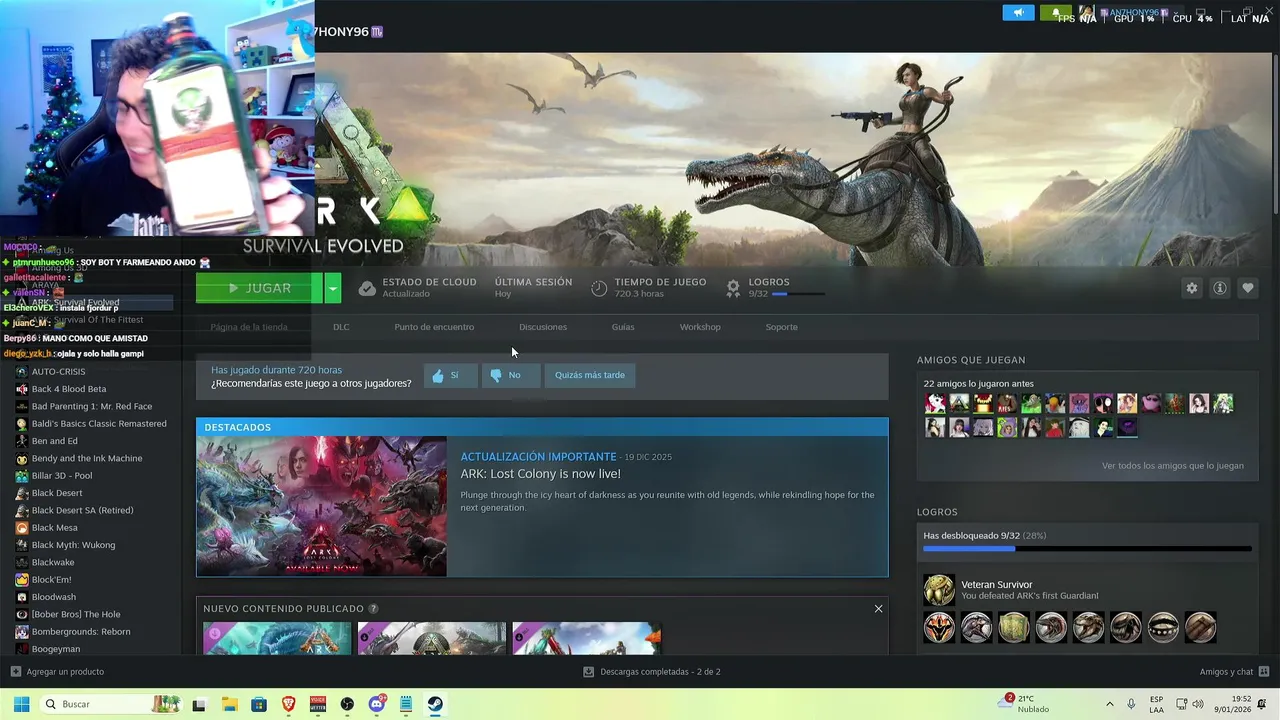Image resolution: width=1280 pixels, height=720 pixels.
Task: Open the Discusiones tab
Action: tap(543, 327)
